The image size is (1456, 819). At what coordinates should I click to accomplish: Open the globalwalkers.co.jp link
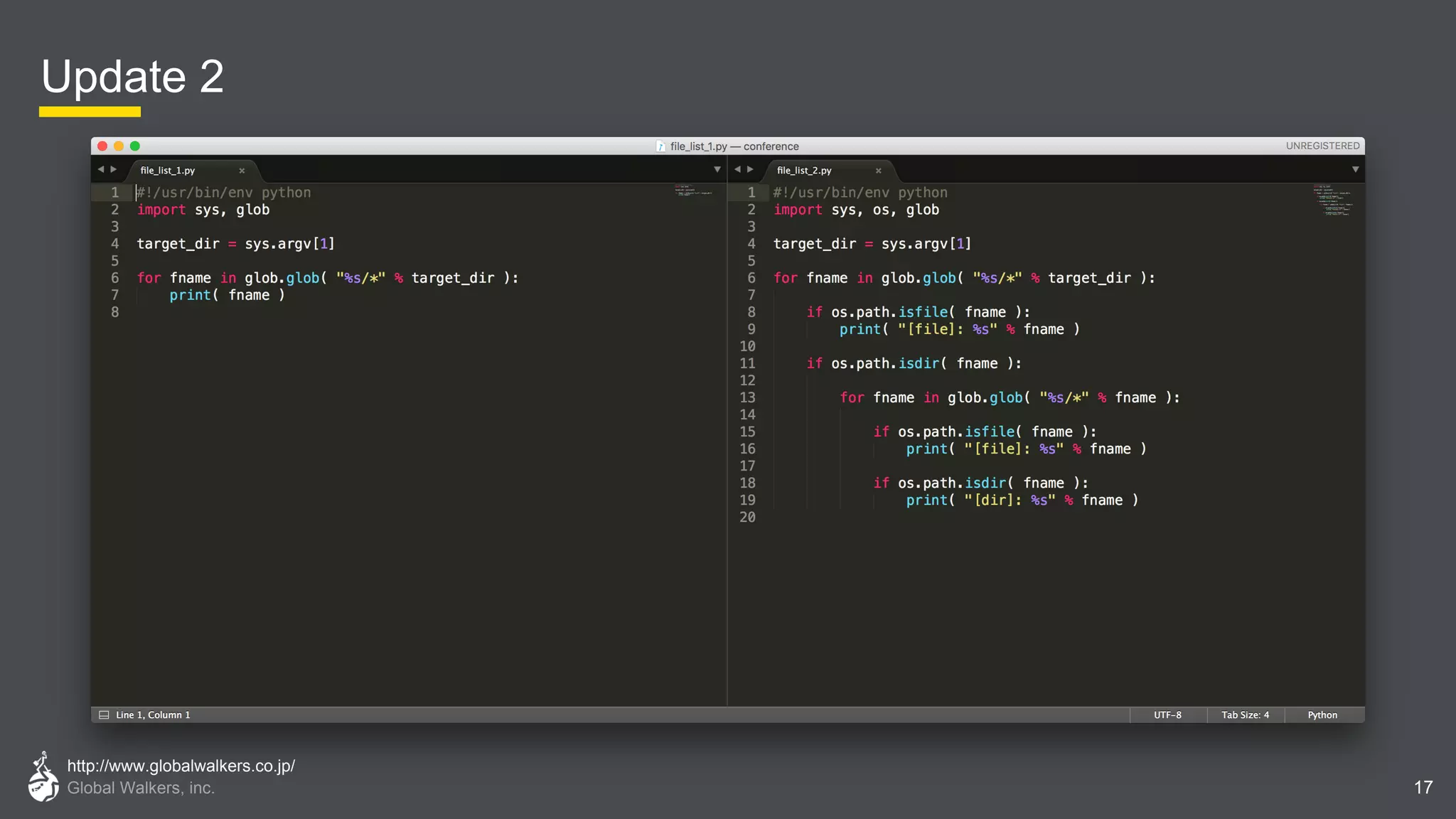181,766
